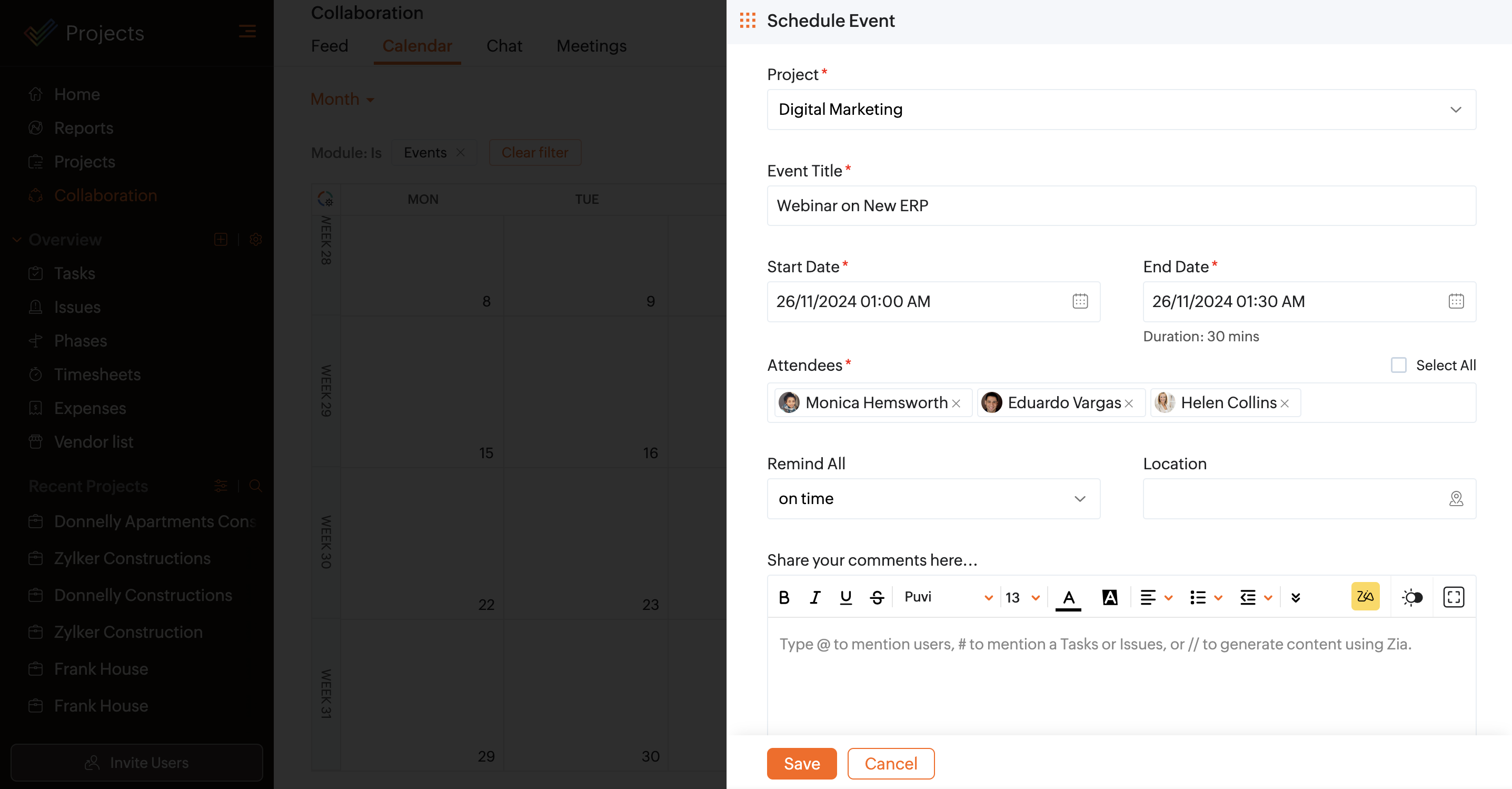
Task: Remove Helen Collins from attendees
Action: point(1285,403)
